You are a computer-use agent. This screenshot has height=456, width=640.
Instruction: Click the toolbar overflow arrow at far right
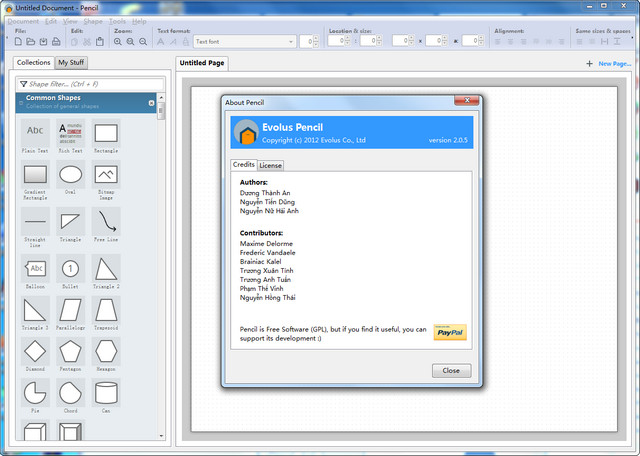point(633,38)
